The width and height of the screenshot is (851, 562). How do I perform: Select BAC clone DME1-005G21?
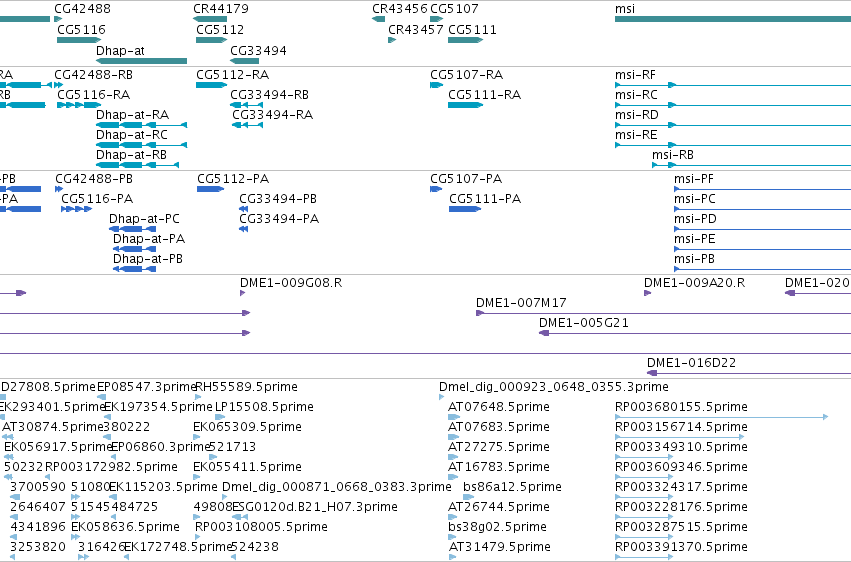[695, 333]
